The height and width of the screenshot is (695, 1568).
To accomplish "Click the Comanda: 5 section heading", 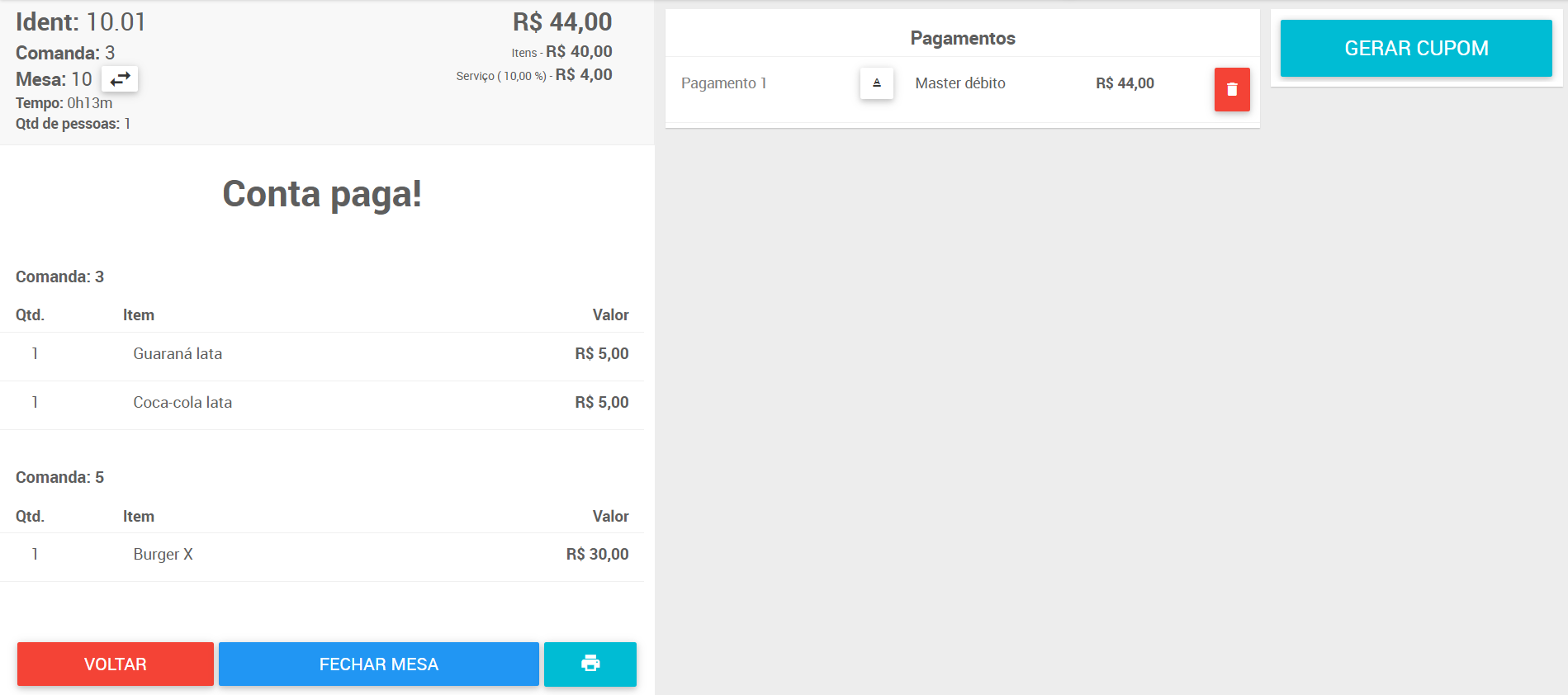I will [x=60, y=477].
